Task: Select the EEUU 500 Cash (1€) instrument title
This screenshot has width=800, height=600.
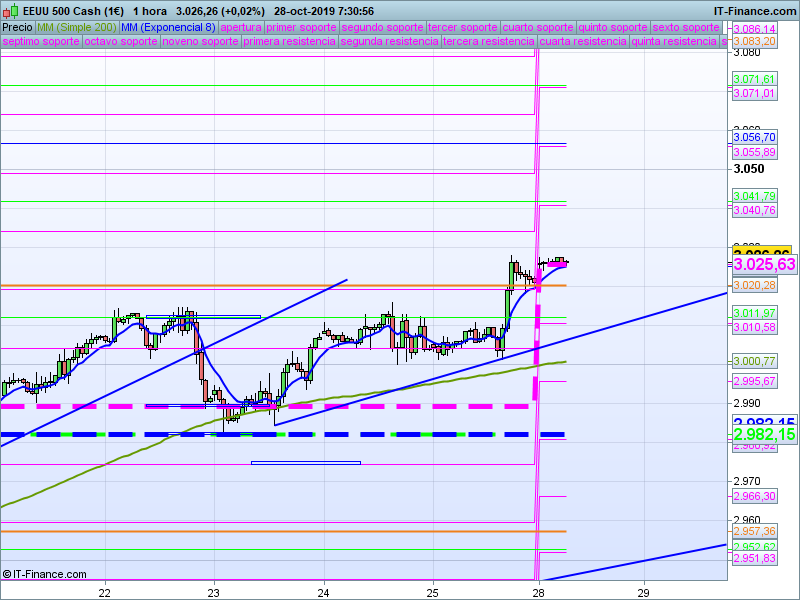Action: pos(73,11)
